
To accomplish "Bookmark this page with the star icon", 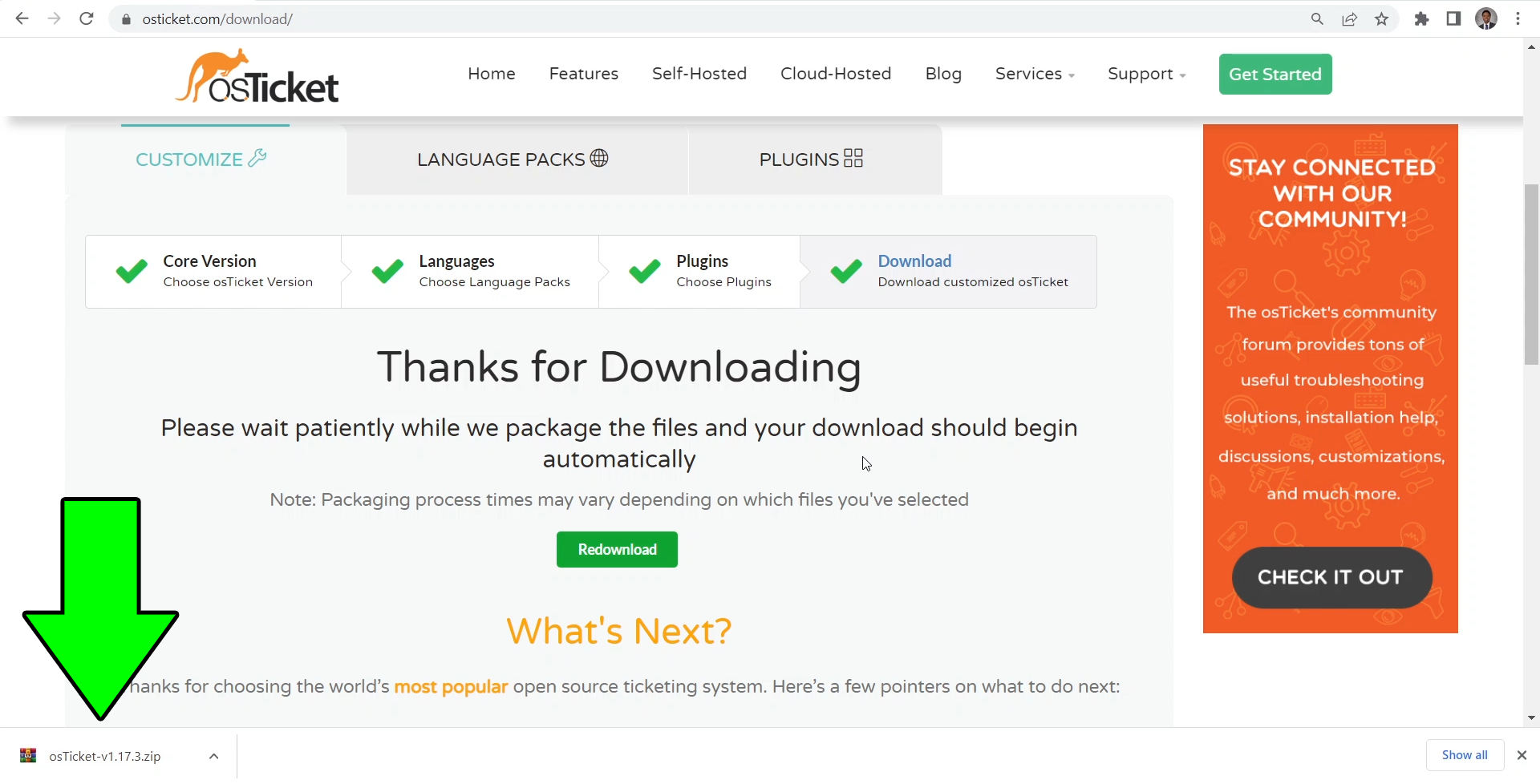I will pyautogui.click(x=1381, y=18).
